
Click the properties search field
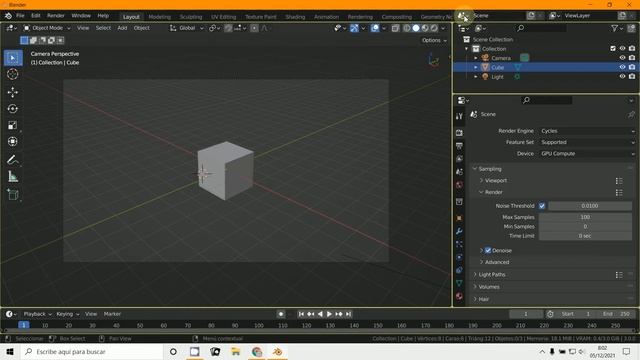point(547,100)
